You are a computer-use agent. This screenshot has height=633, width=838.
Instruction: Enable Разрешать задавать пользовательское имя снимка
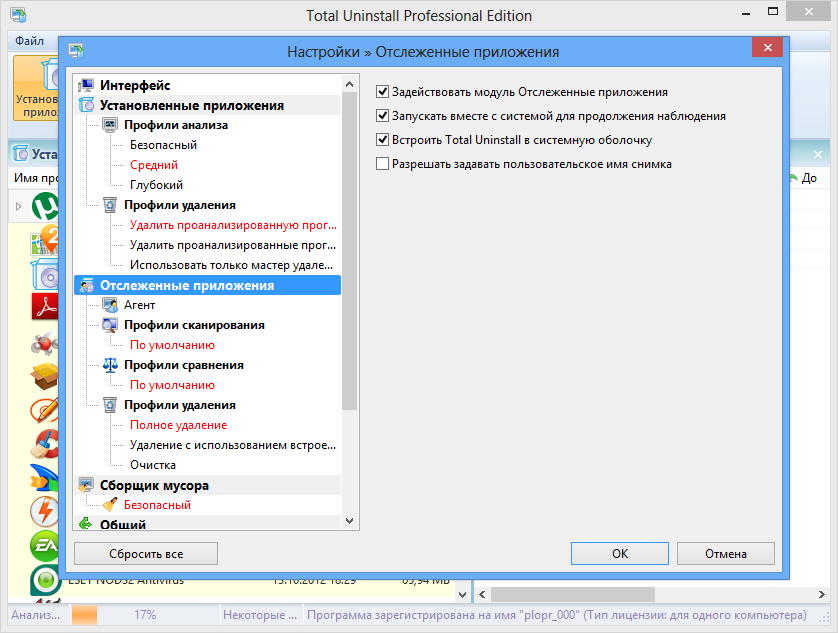[x=382, y=164]
